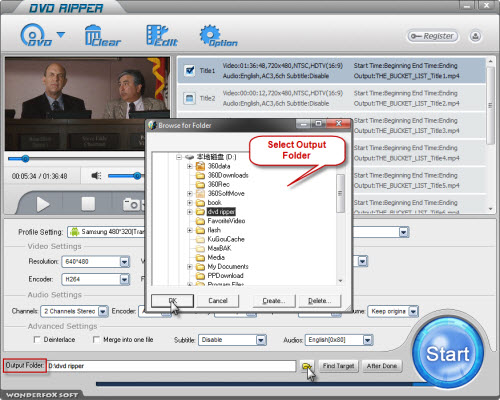This screenshot has width=500, height=400.
Task: Collapse the D: drive tree node
Action: pos(179,157)
